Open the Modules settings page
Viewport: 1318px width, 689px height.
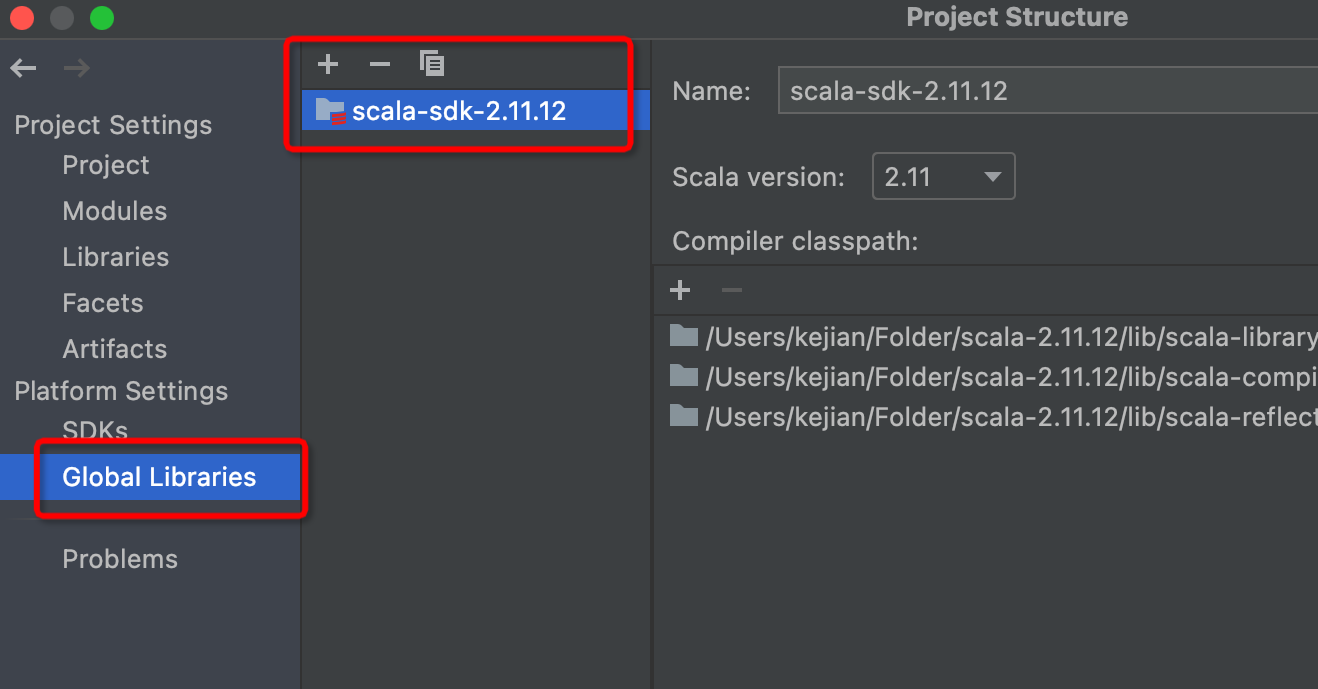[x=114, y=211]
